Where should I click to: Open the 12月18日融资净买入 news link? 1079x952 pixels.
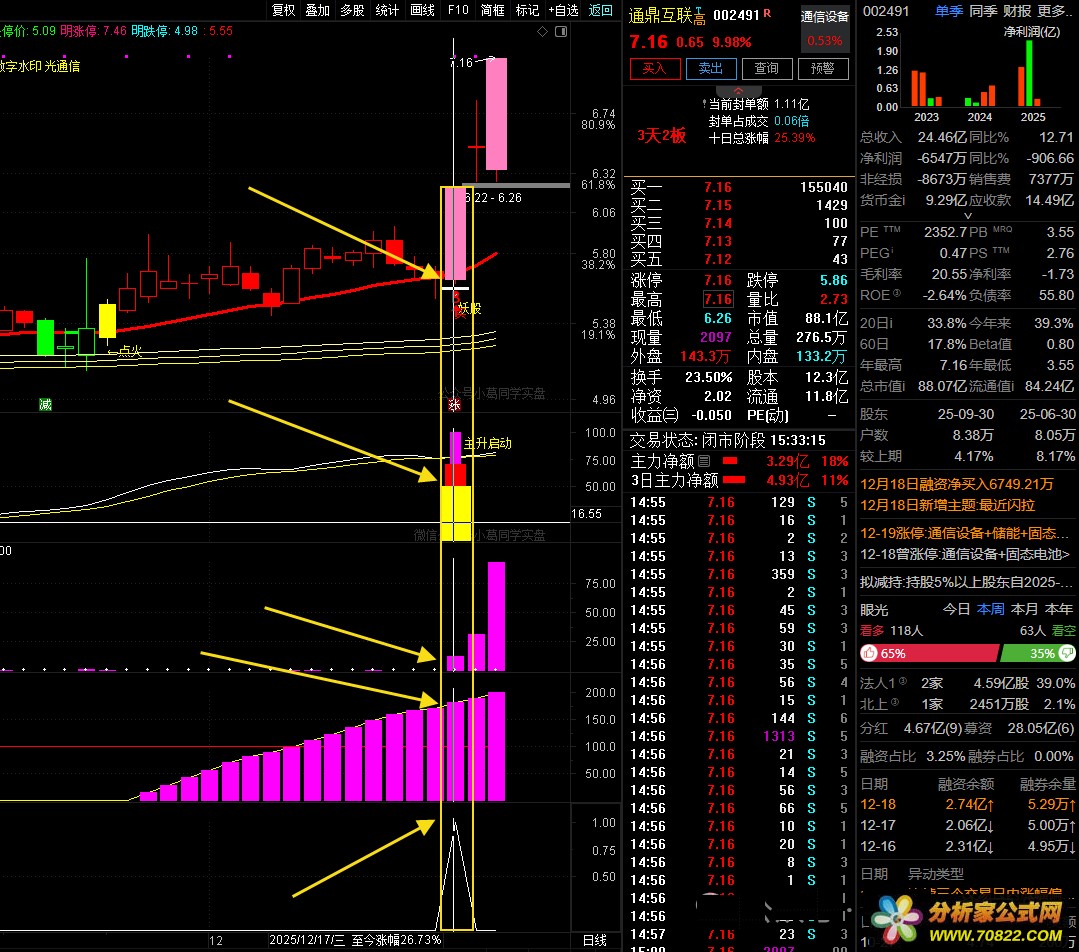coord(957,484)
